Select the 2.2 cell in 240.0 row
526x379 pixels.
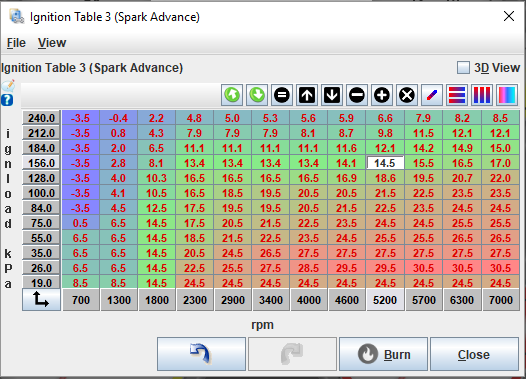(156, 118)
